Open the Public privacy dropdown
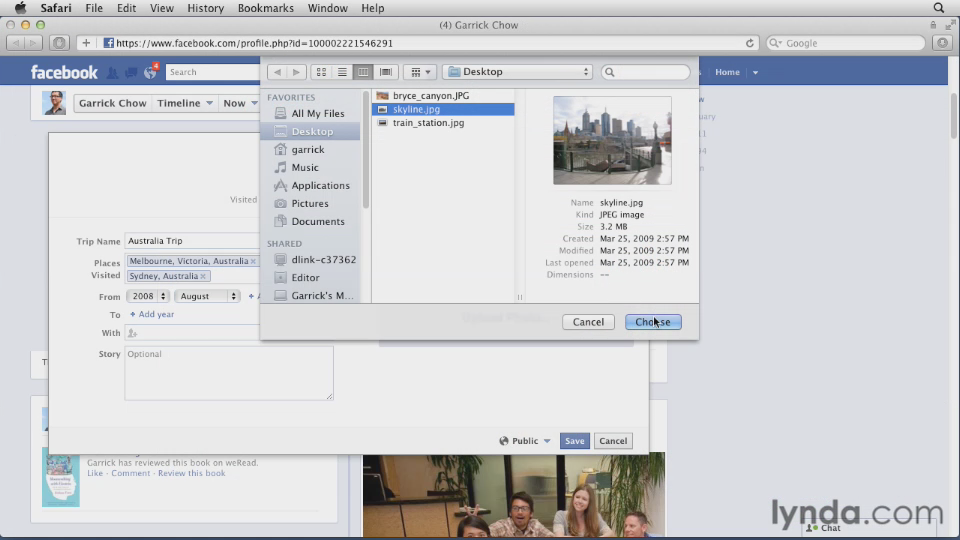Viewport: 960px width, 540px height. pos(525,441)
